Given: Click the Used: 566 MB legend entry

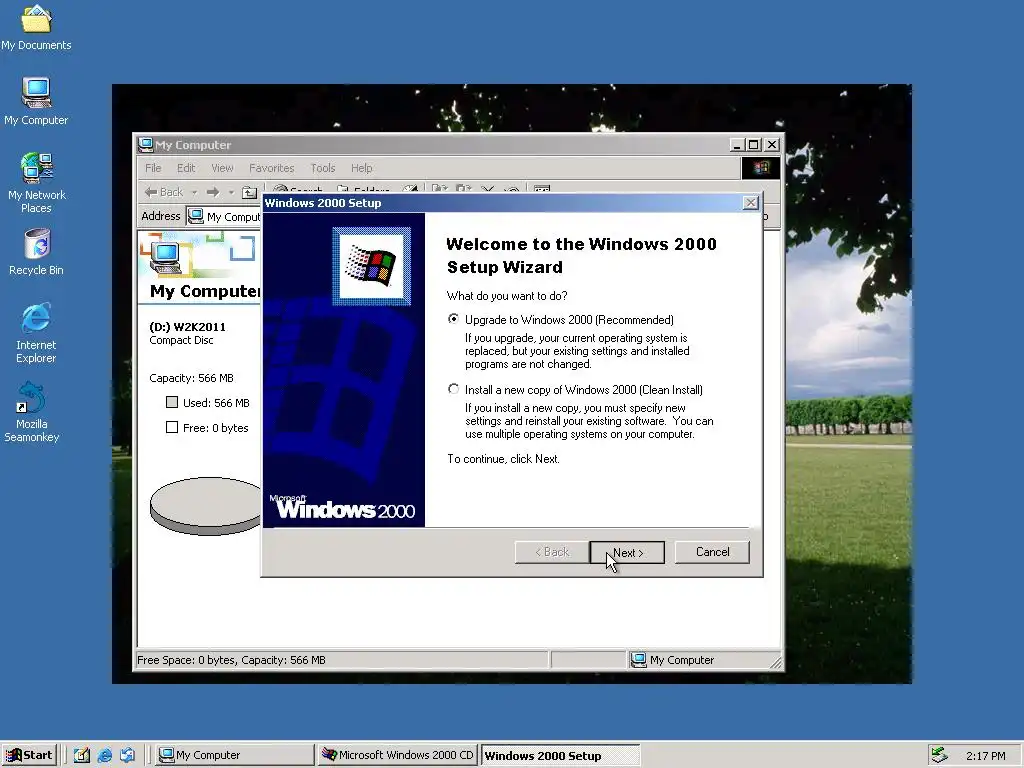Looking at the screenshot, I should coord(208,403).
